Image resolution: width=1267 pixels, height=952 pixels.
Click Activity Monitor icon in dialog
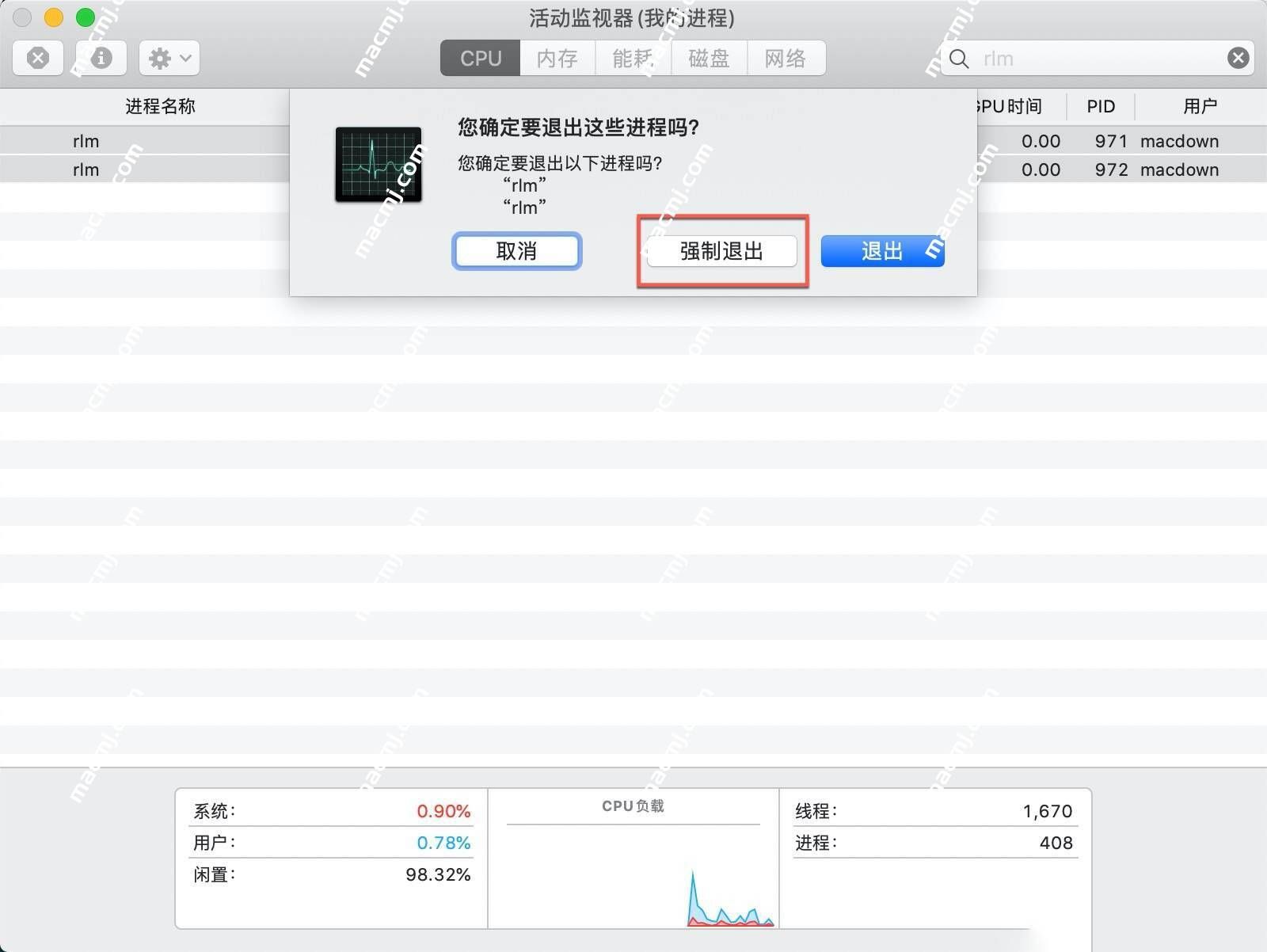point(379,165)
